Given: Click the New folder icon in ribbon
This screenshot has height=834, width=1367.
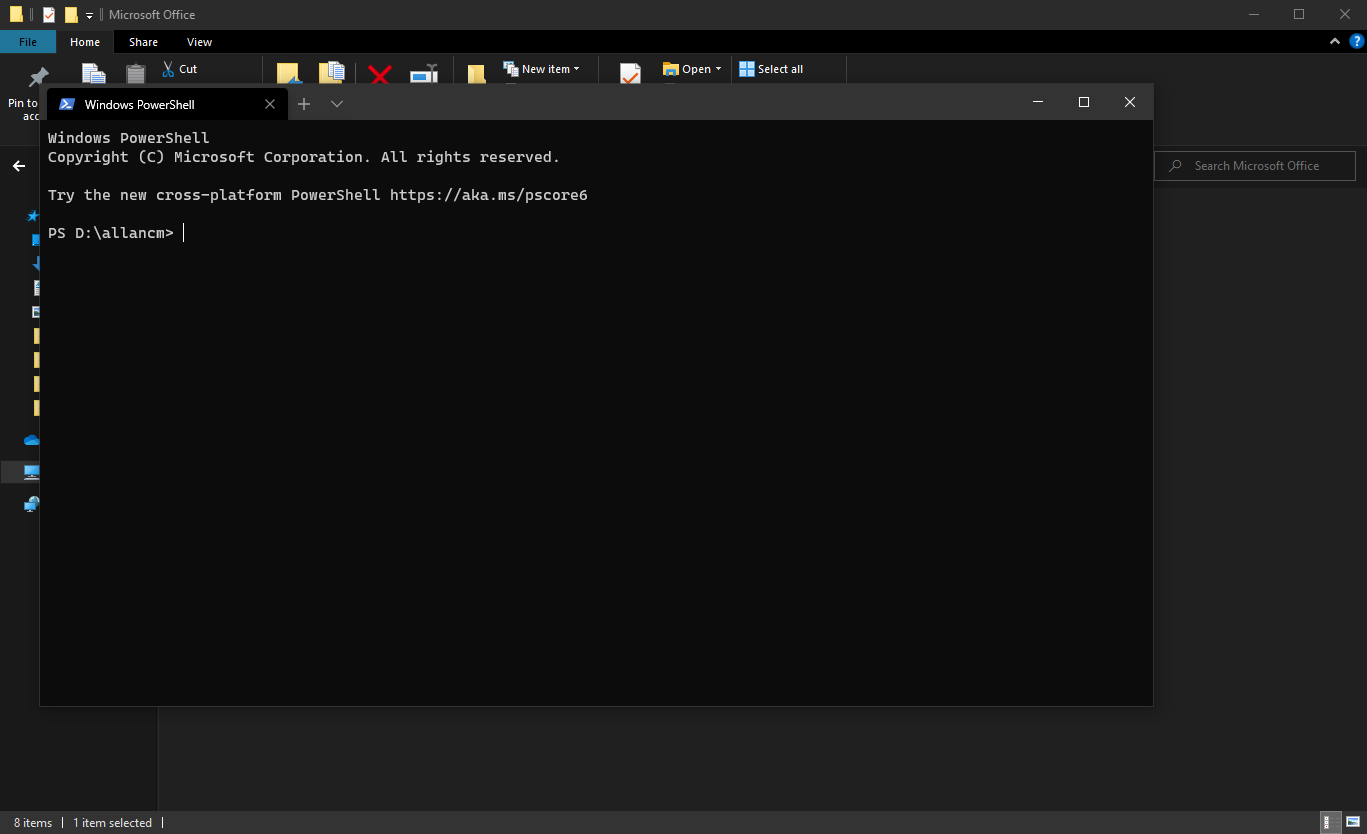Looking at the screenshot, I should pos(476,74).
